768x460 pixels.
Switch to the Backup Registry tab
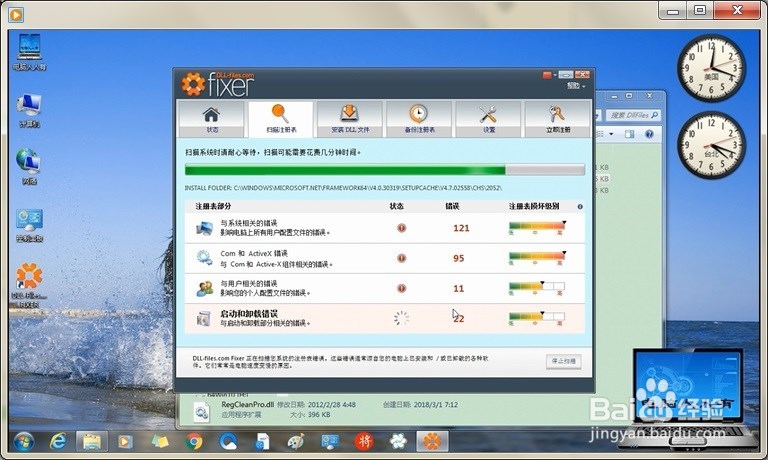419,119
